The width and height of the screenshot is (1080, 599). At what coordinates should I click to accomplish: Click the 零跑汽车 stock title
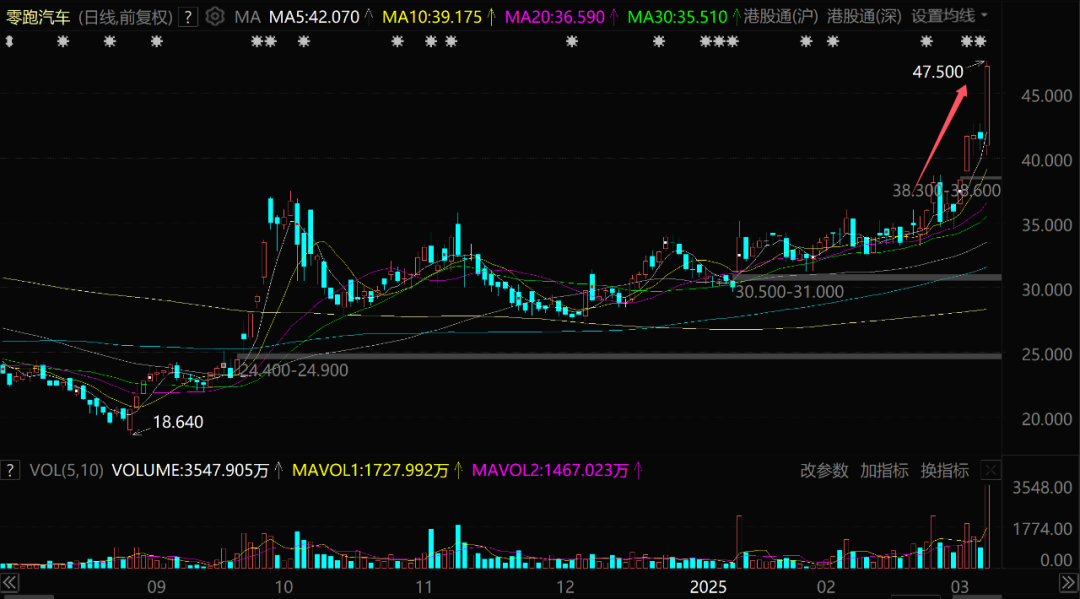pyautogui.click(x=39, y=17)
